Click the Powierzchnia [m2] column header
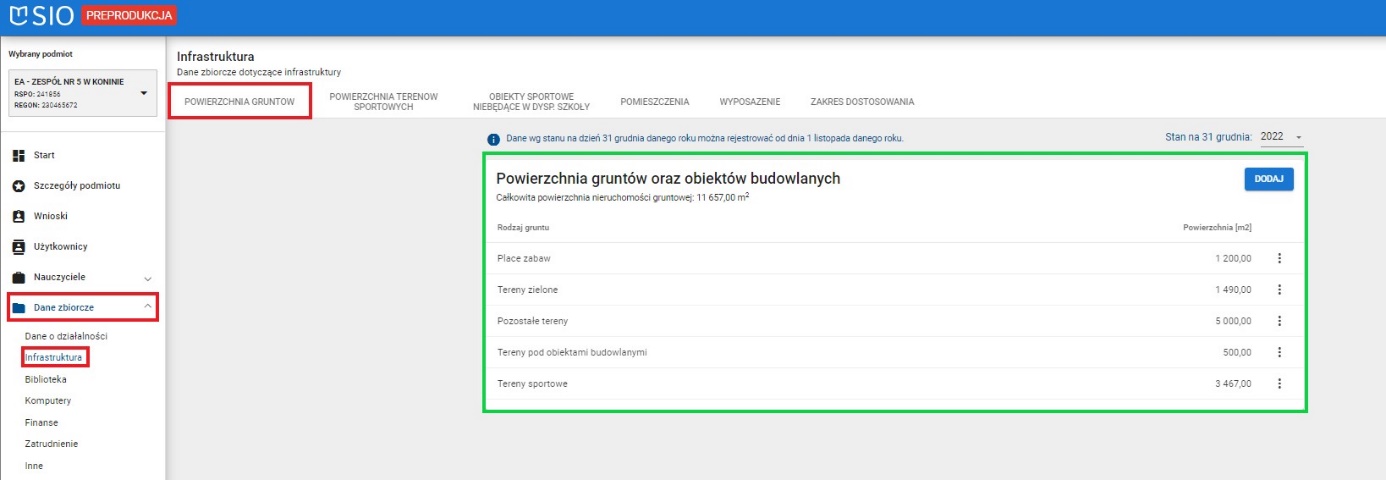 coord(1217,228)
